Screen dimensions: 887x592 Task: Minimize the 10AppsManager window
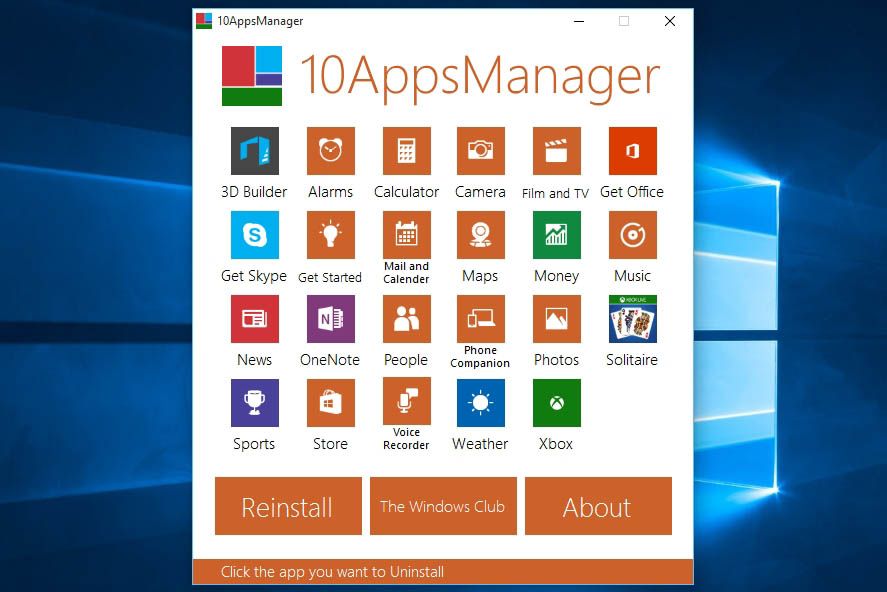point(579,21)
